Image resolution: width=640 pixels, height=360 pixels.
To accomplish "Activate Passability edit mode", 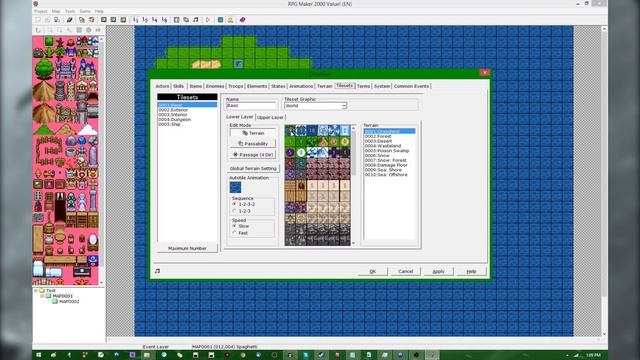I will (x=253, y=144).
